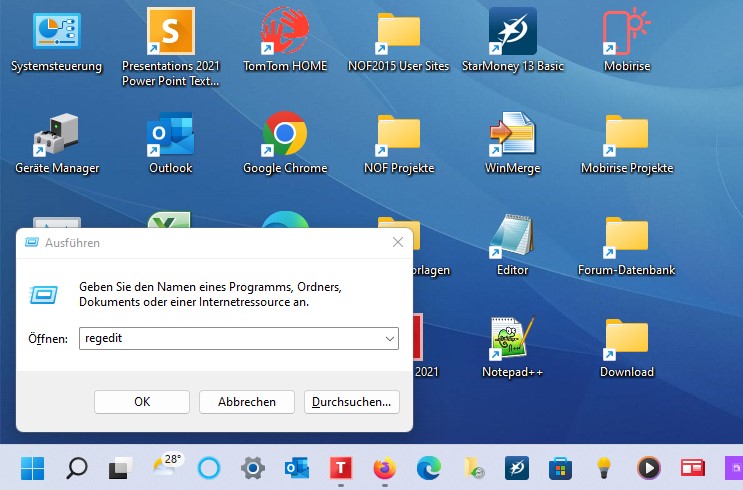This screenshot has height=490, width=743.
Task: Select the StarMoney 13 Basic icon
Action: point(512,33)
